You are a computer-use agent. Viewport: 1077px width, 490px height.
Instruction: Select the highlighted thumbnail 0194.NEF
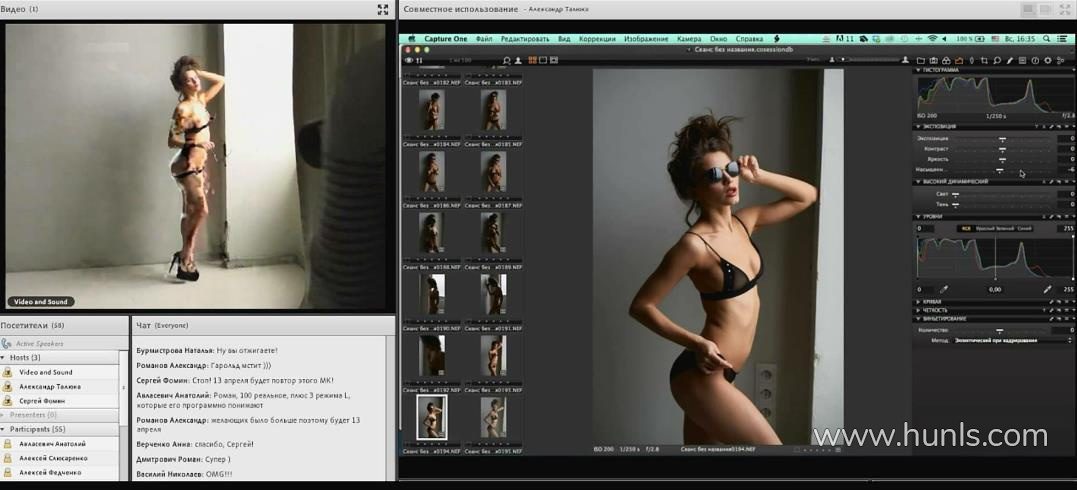[432, 417]
